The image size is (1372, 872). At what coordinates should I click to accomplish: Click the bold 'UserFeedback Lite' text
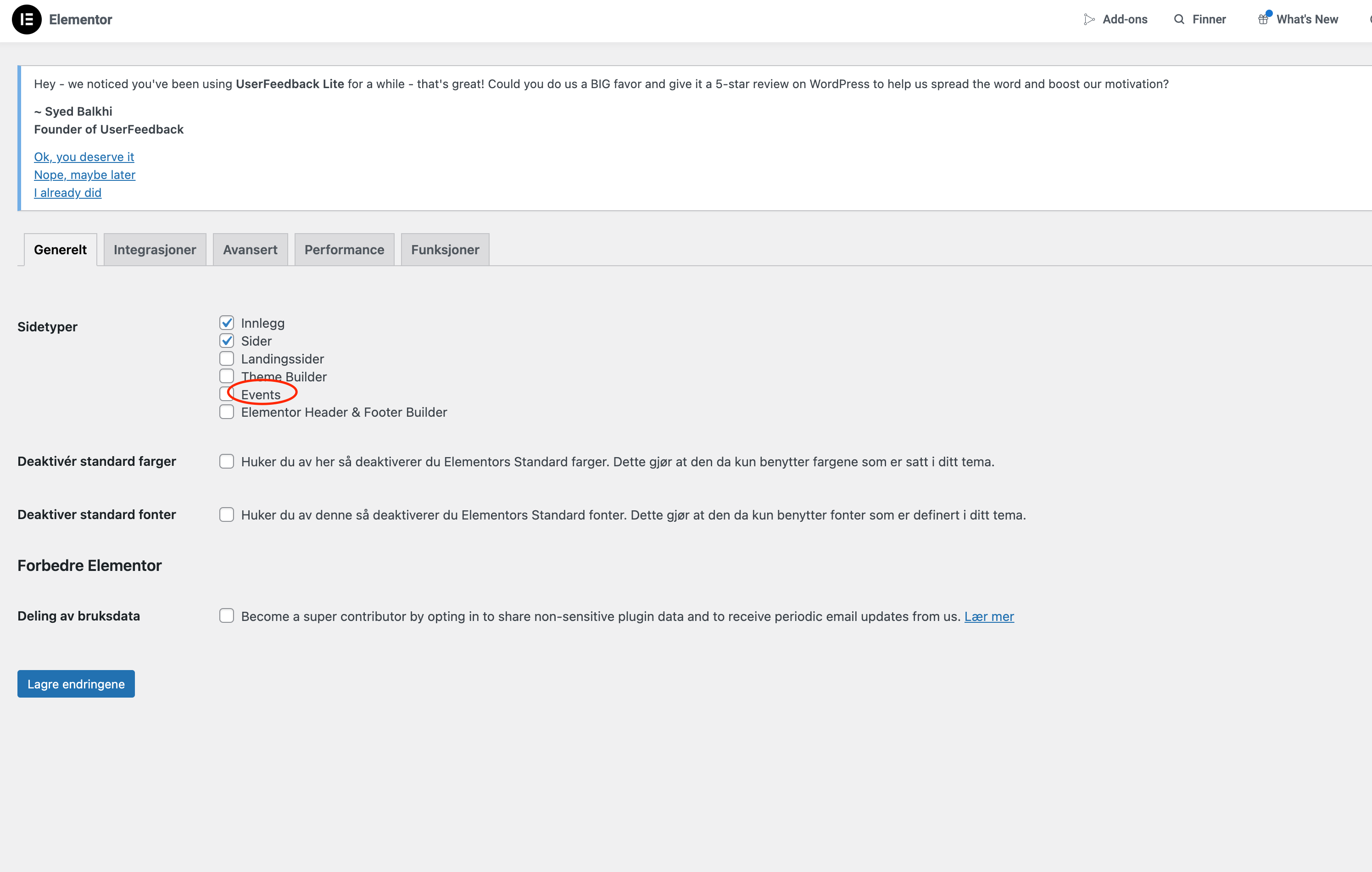pyautogui.click(x=290, y=84)
